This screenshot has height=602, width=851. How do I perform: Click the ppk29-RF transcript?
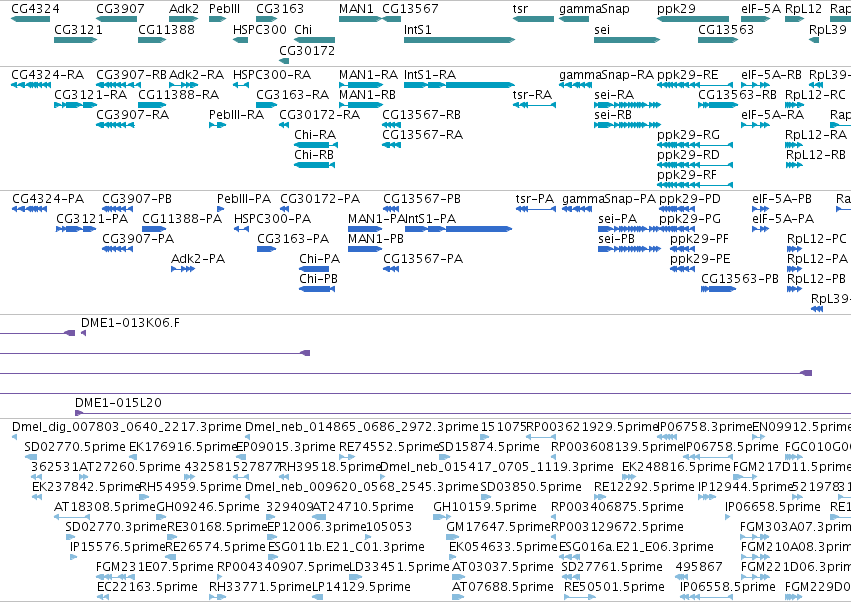click(695, 185)
